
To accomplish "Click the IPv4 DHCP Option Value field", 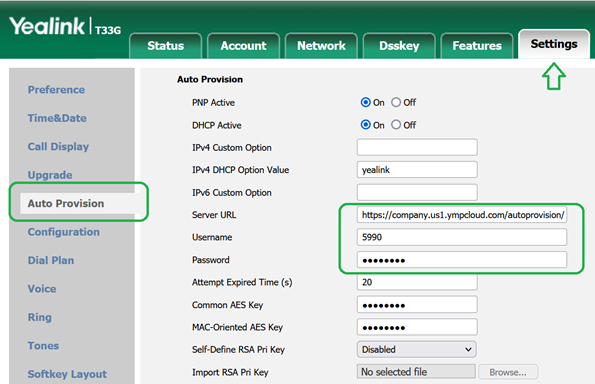I will click(417, 170).
